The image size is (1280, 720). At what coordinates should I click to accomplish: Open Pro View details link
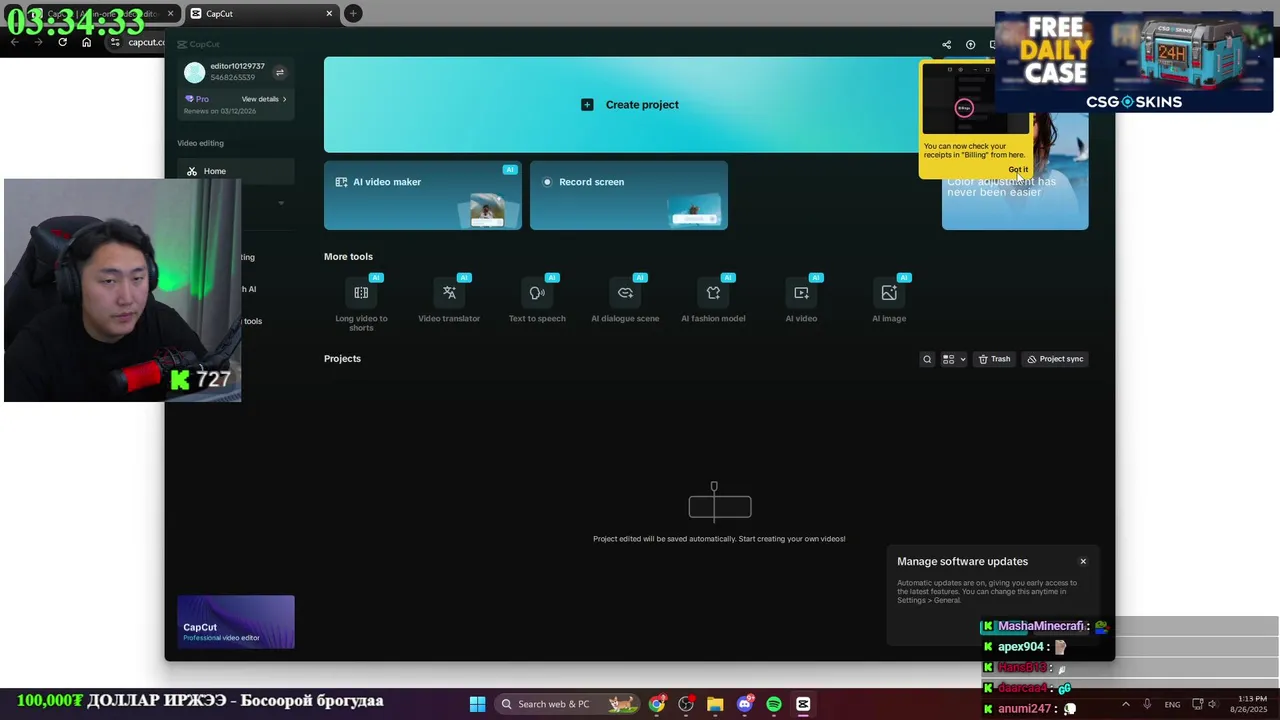pyautogui.click(x=264, y=99)
